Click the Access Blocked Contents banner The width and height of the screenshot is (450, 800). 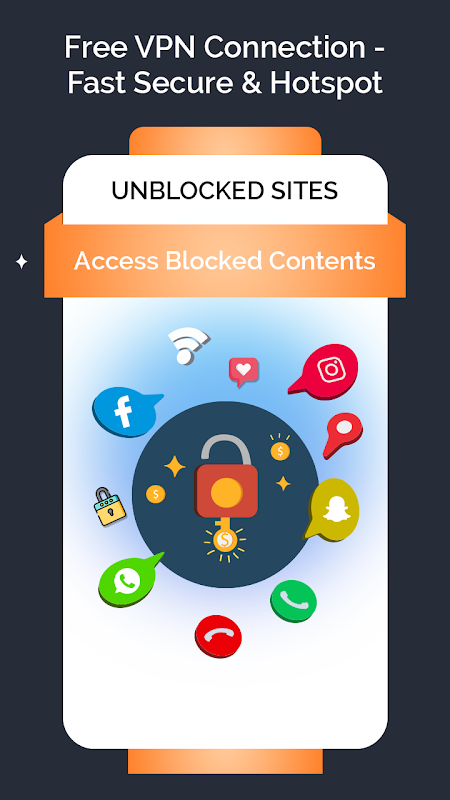click(225, 261)
